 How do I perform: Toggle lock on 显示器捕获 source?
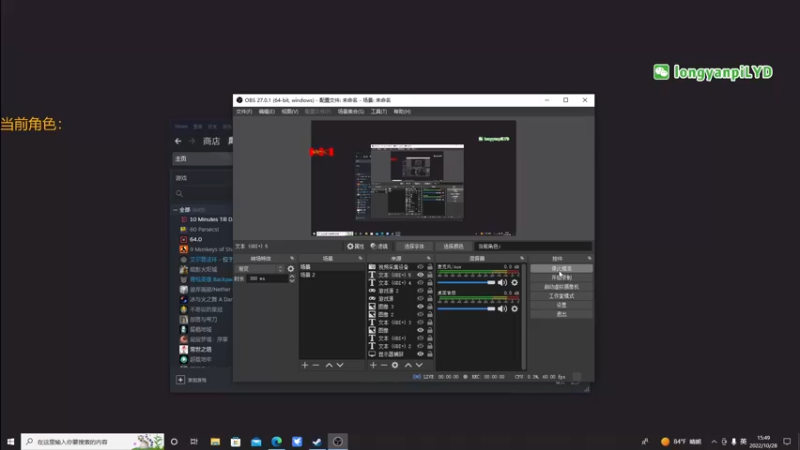pos(430,354)
